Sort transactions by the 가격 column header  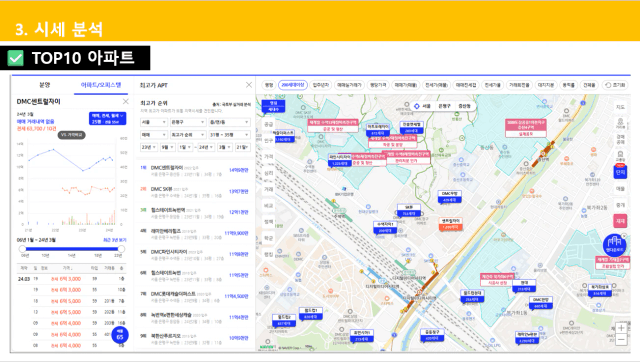(67, 268)
